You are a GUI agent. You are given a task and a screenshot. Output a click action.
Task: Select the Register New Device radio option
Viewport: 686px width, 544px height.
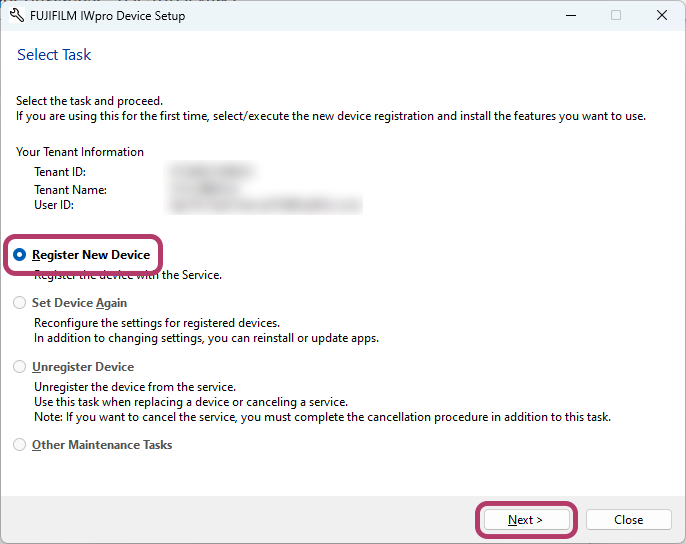pyautogui.click(x=20, y=254)
